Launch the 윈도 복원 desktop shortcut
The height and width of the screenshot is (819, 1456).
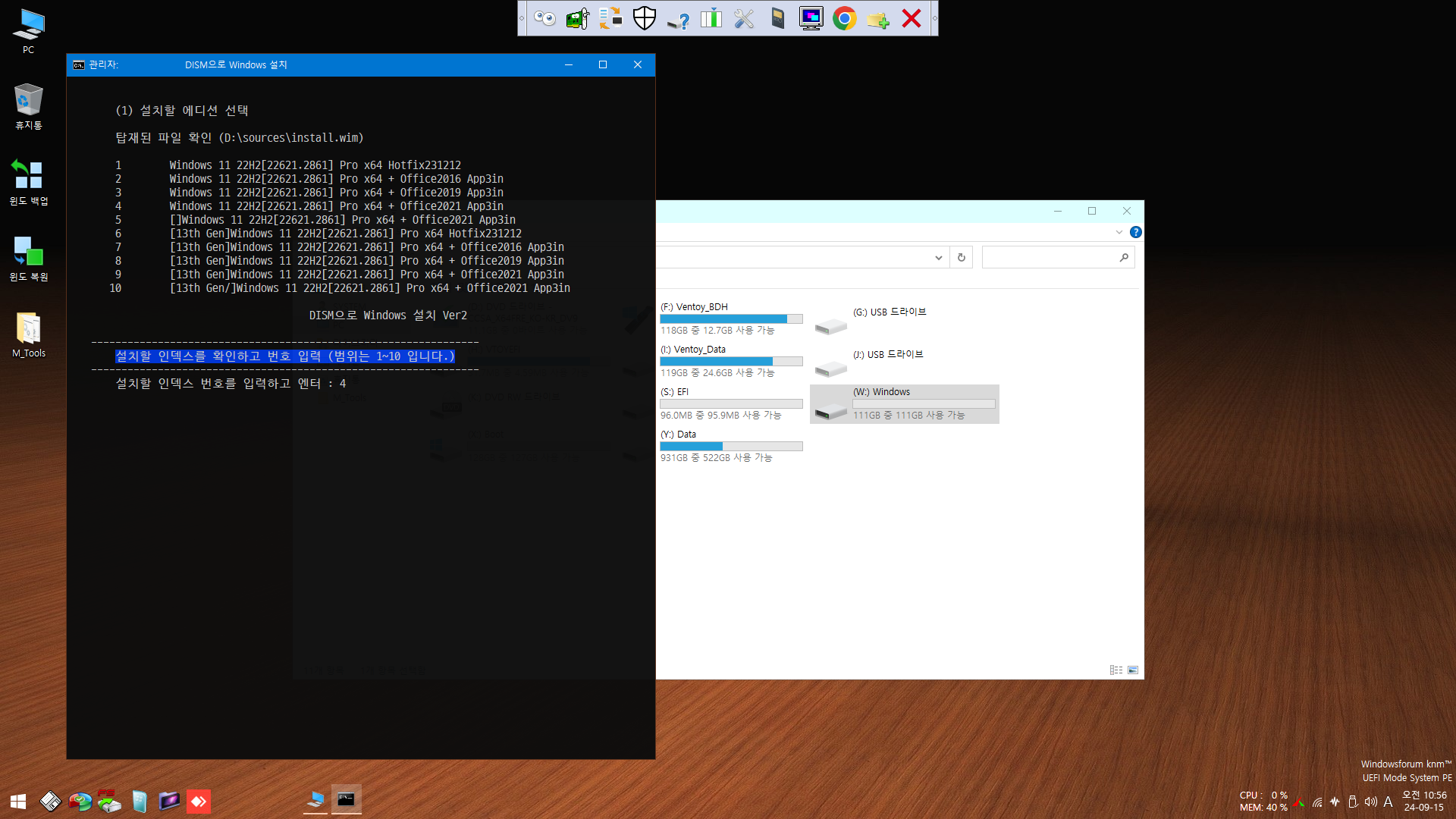(x=28, y=258)
